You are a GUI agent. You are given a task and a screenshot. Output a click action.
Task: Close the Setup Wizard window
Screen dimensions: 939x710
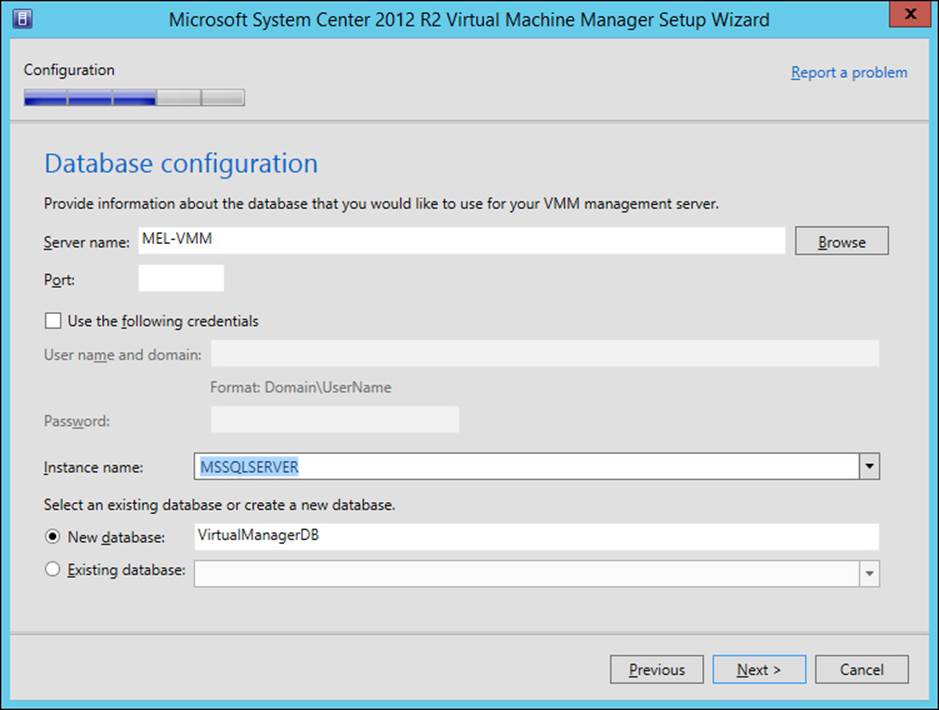point(910,14)
